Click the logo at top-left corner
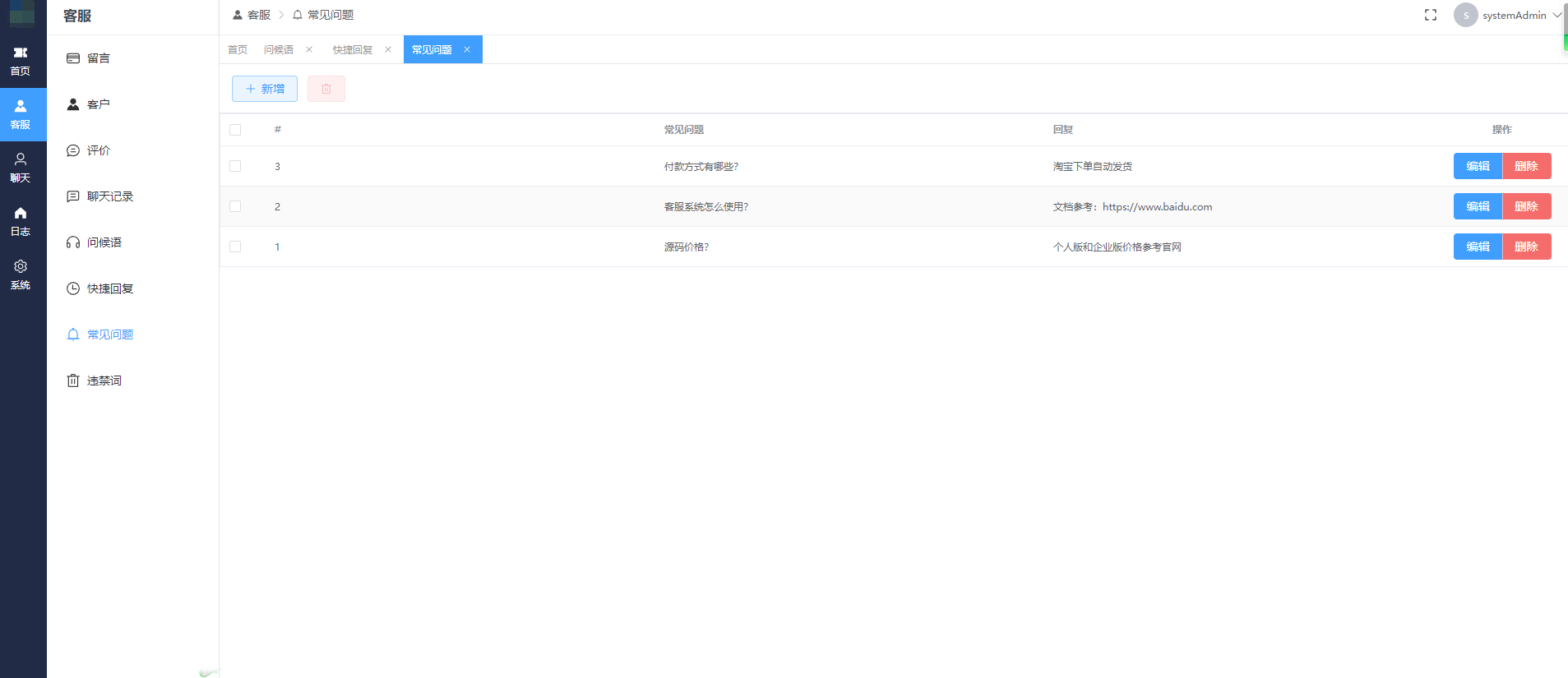 [22, 14]
